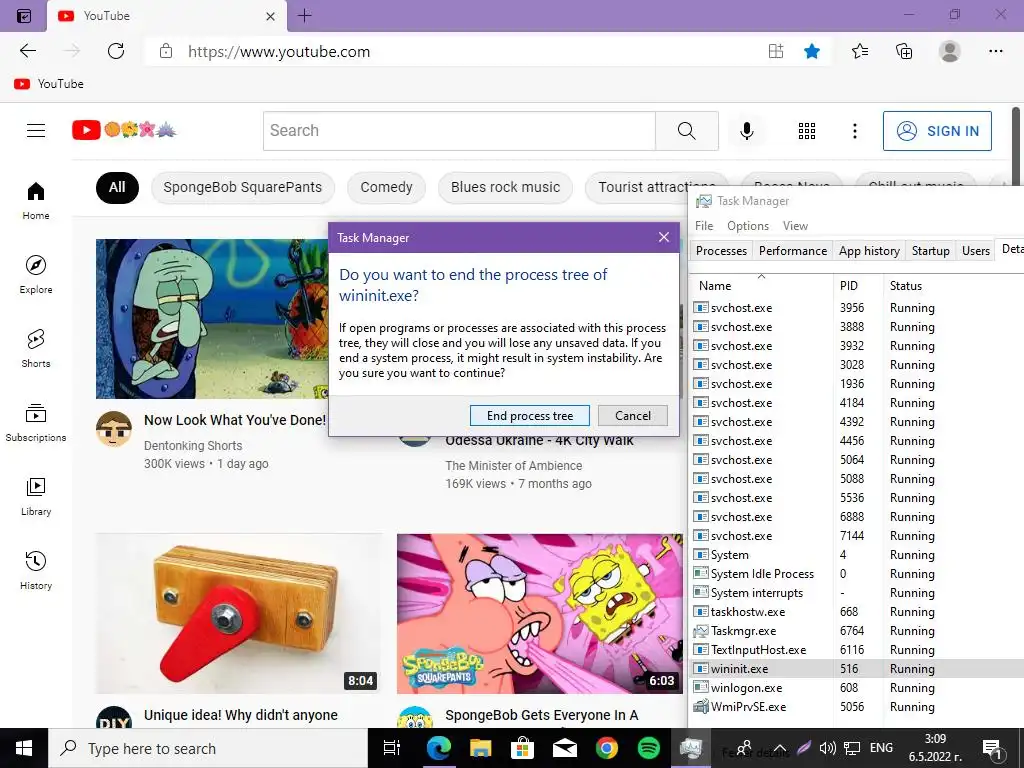Select the SpongeBob SquarePants chip

coord(242,187)
